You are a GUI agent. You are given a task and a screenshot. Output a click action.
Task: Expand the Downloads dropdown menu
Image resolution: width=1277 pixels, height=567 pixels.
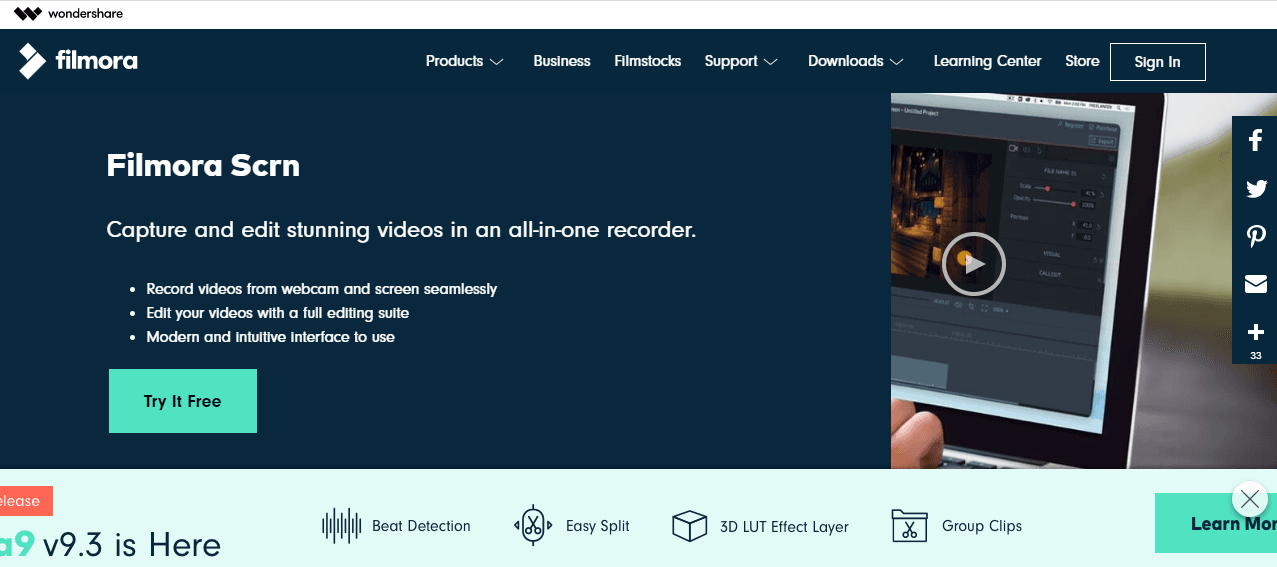coord(856,61)
